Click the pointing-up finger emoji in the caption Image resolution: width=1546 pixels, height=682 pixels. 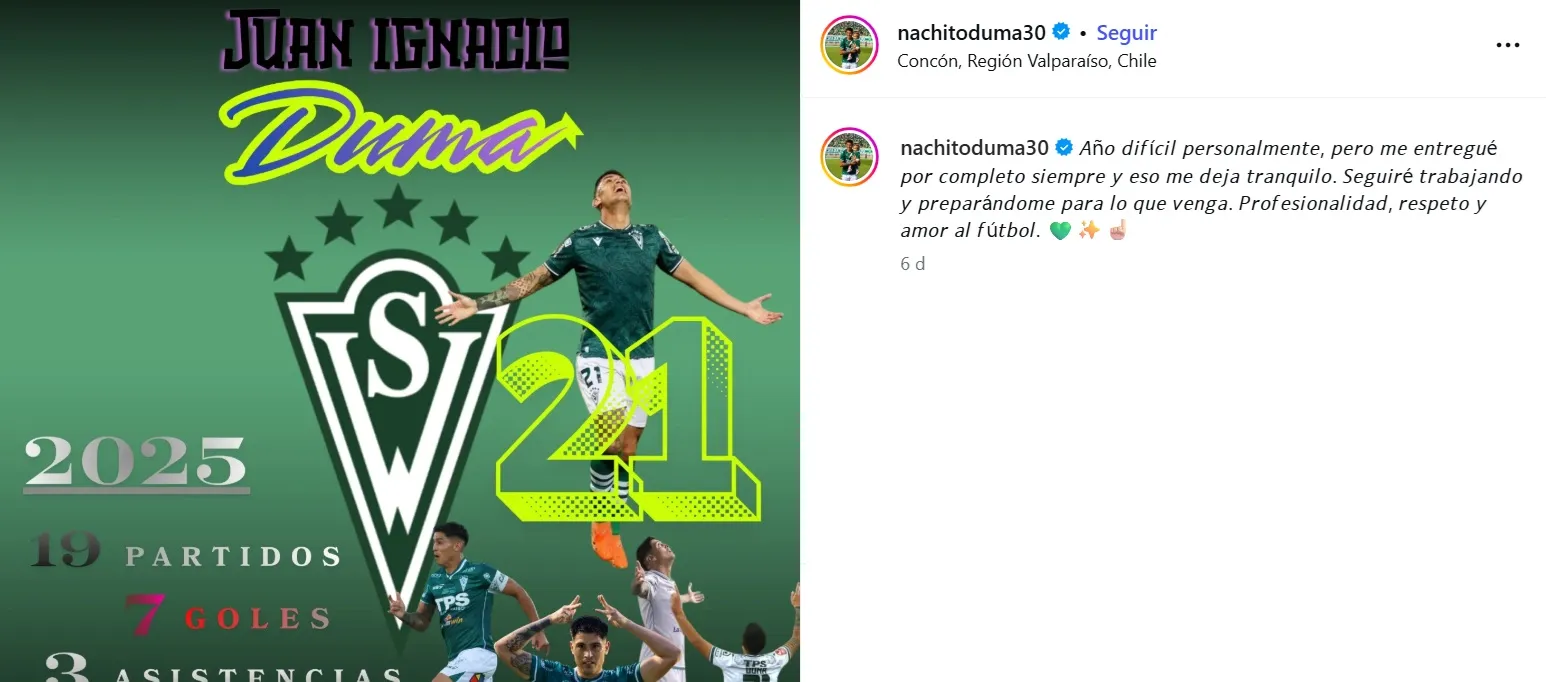(1117, 231)
